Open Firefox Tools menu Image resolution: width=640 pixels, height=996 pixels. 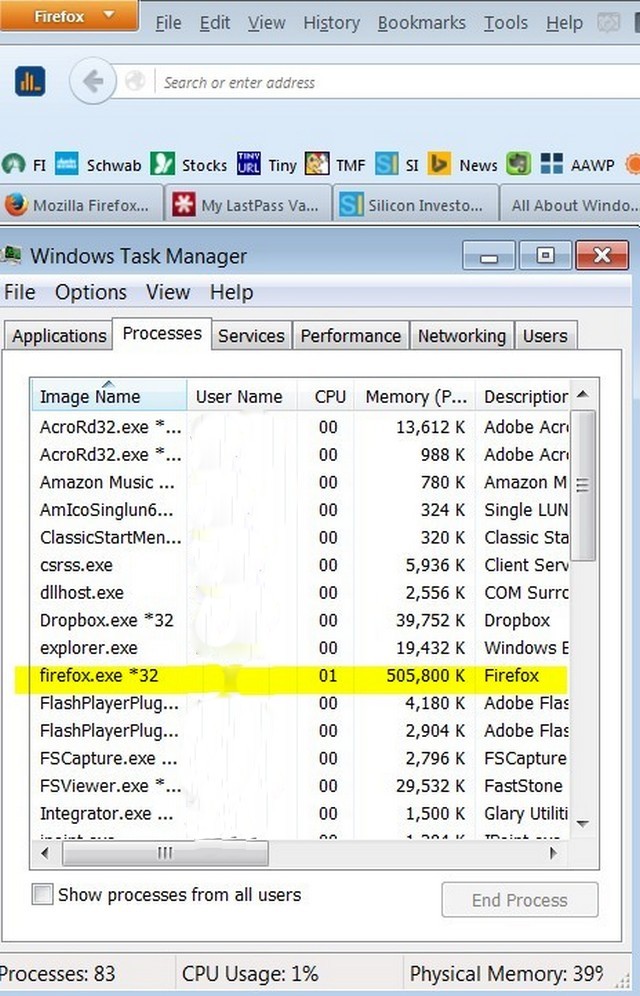click(506, 23)
